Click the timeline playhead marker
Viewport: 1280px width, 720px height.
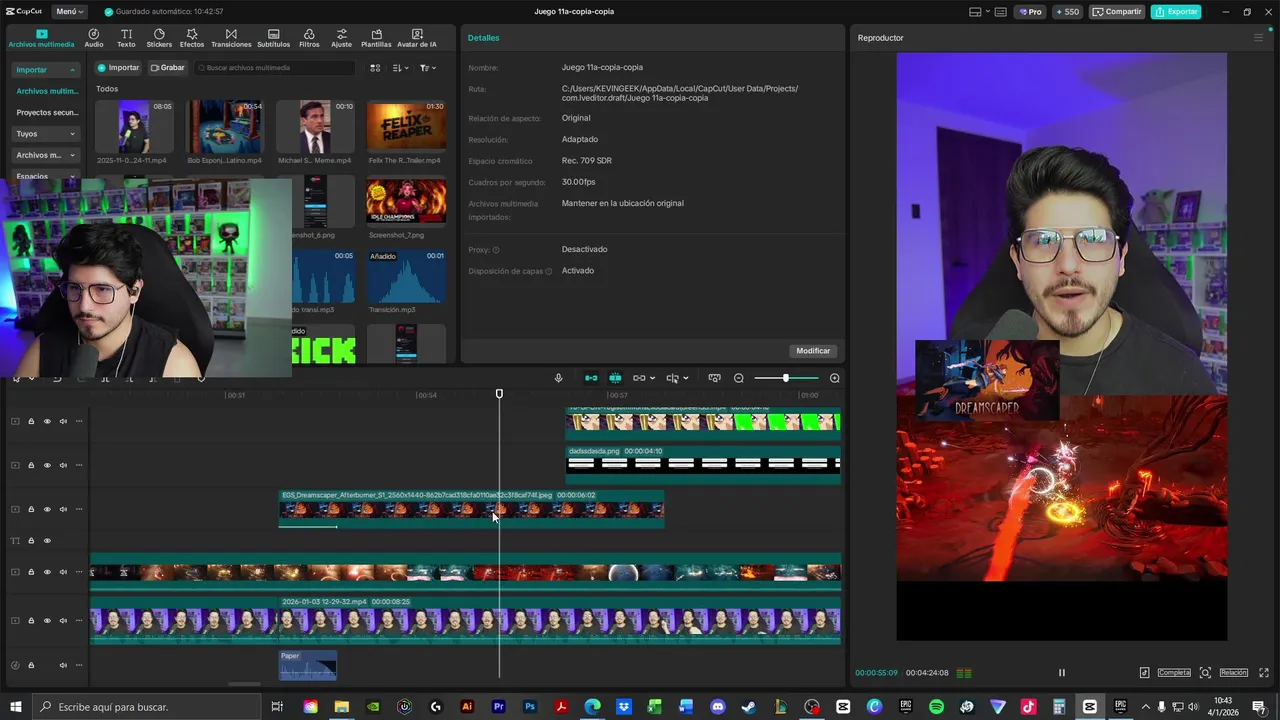point(499,394)
